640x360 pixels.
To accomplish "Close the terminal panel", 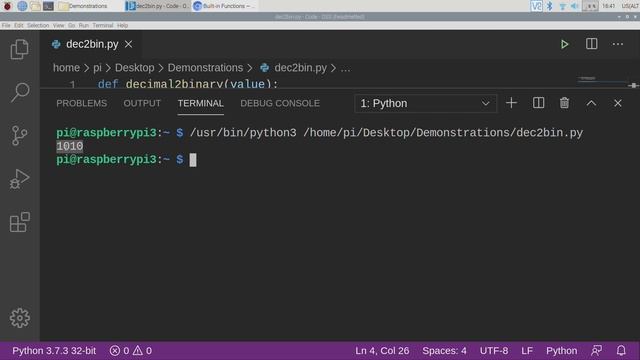I will (x=618, y=103).
